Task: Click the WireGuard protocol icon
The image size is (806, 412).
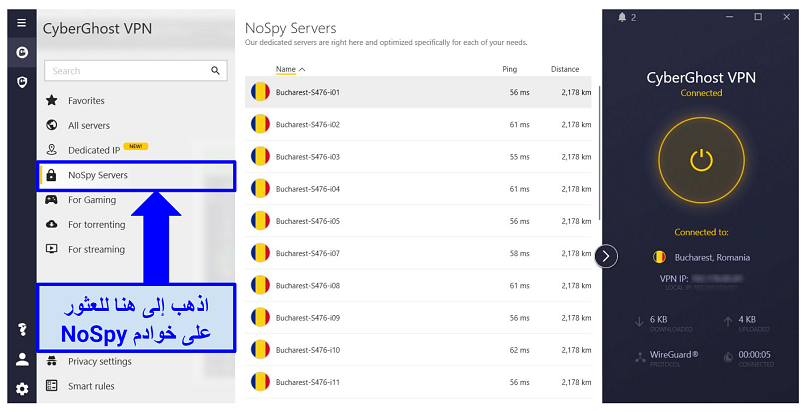Action: [x=640, y=358]
